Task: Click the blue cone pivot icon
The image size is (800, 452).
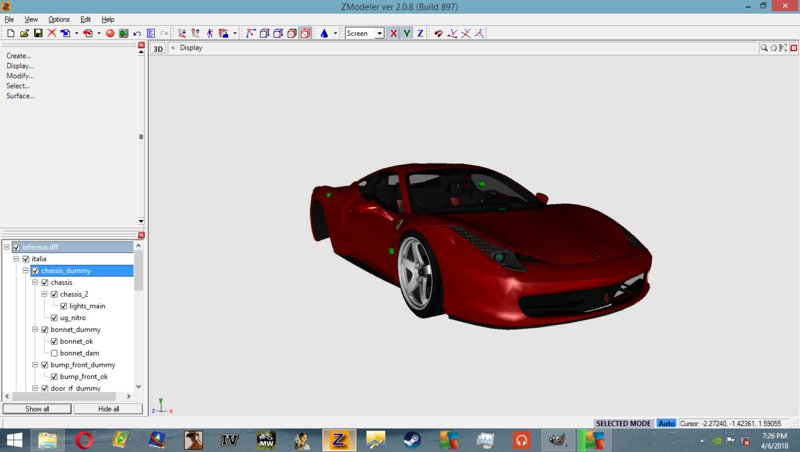Action: 324,33
